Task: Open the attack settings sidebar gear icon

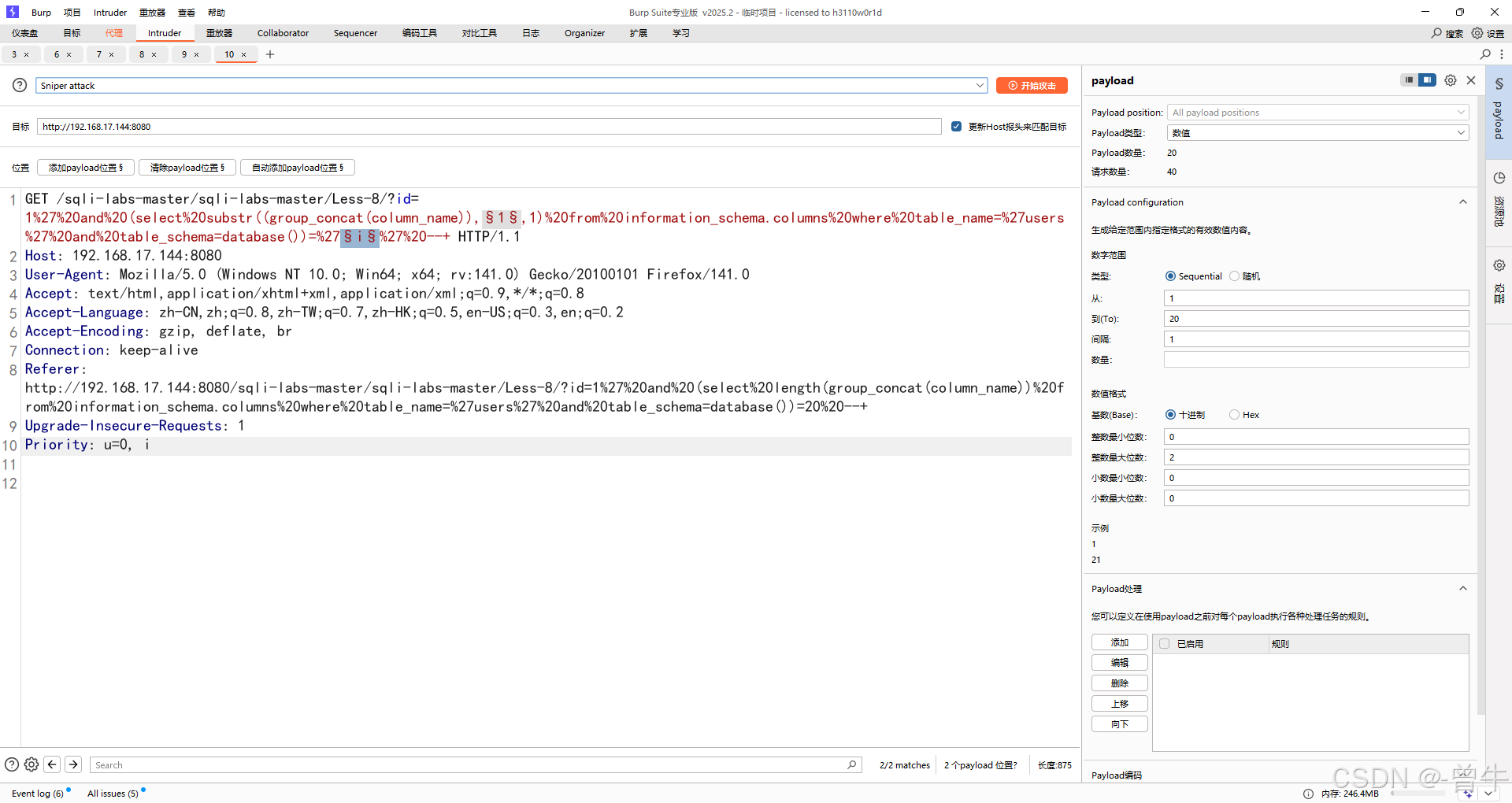Action: coord(1499,265)
